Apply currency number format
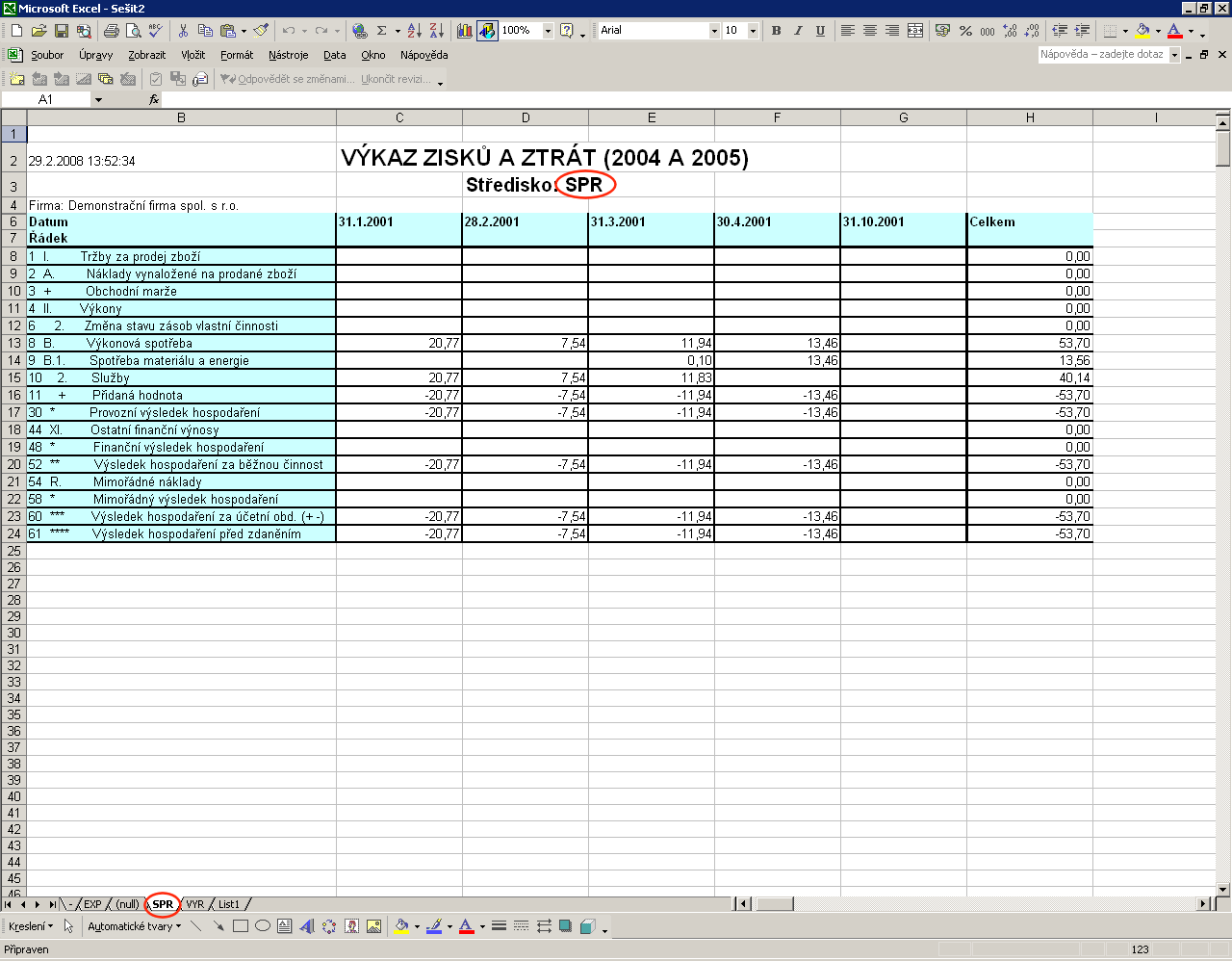 [x=942, y=31]
